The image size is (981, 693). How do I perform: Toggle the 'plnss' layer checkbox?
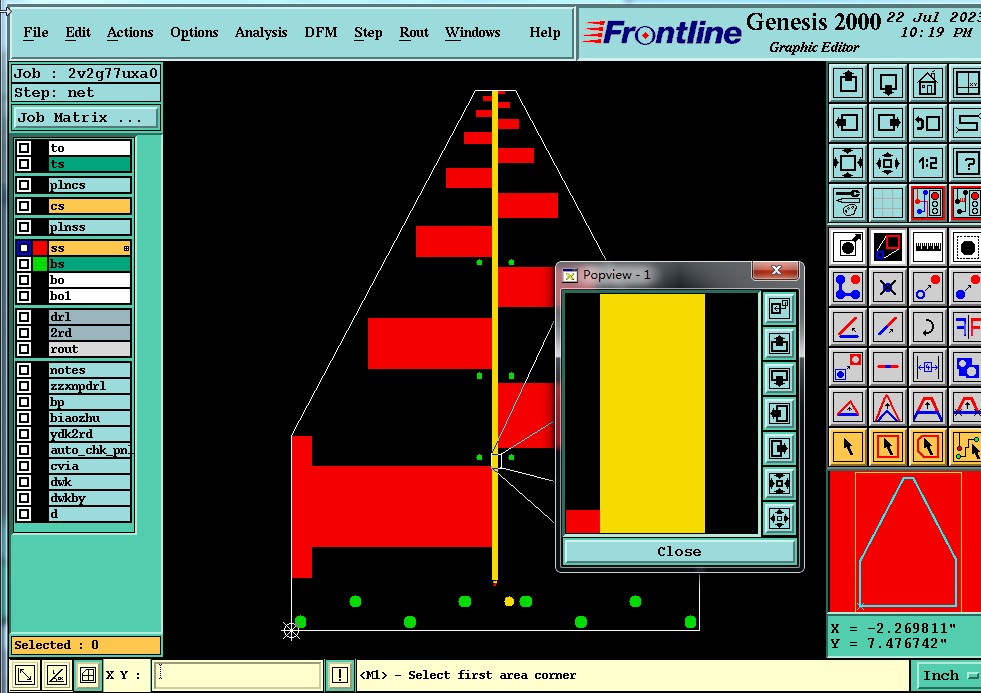pyautogui.click(x=24, y=227)
